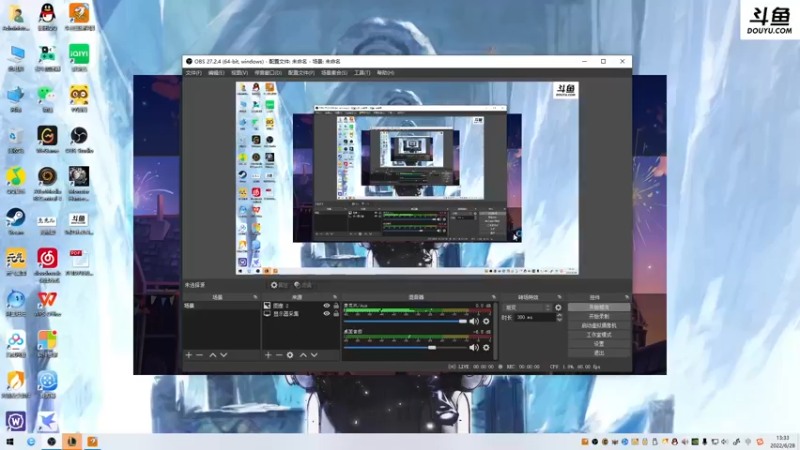Open This PC desktop icon

click(16, 57)
